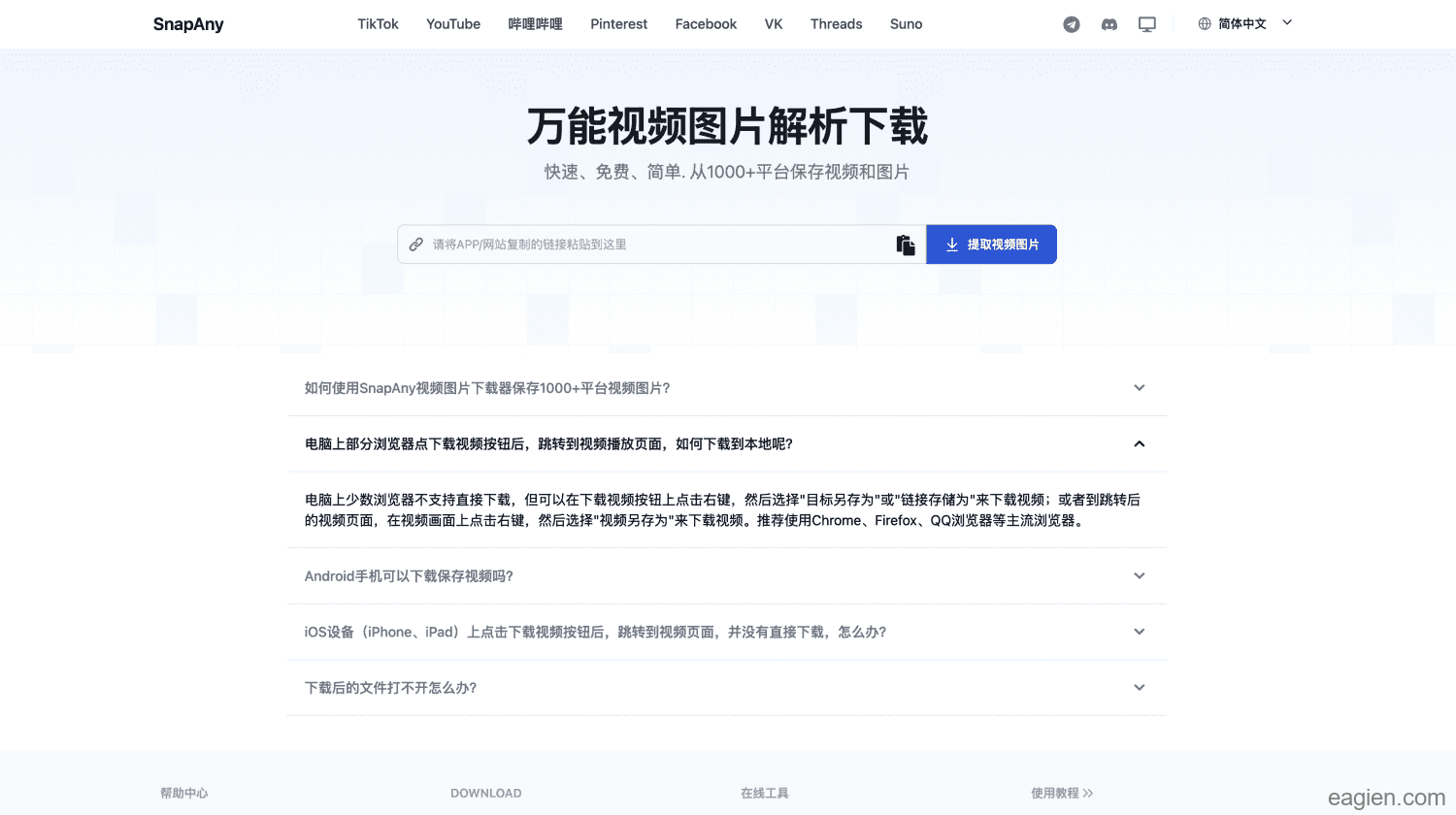Open the 哔哩哔哩 navigation item
This screenshot has height=815, width=1456.
point(535,24)
